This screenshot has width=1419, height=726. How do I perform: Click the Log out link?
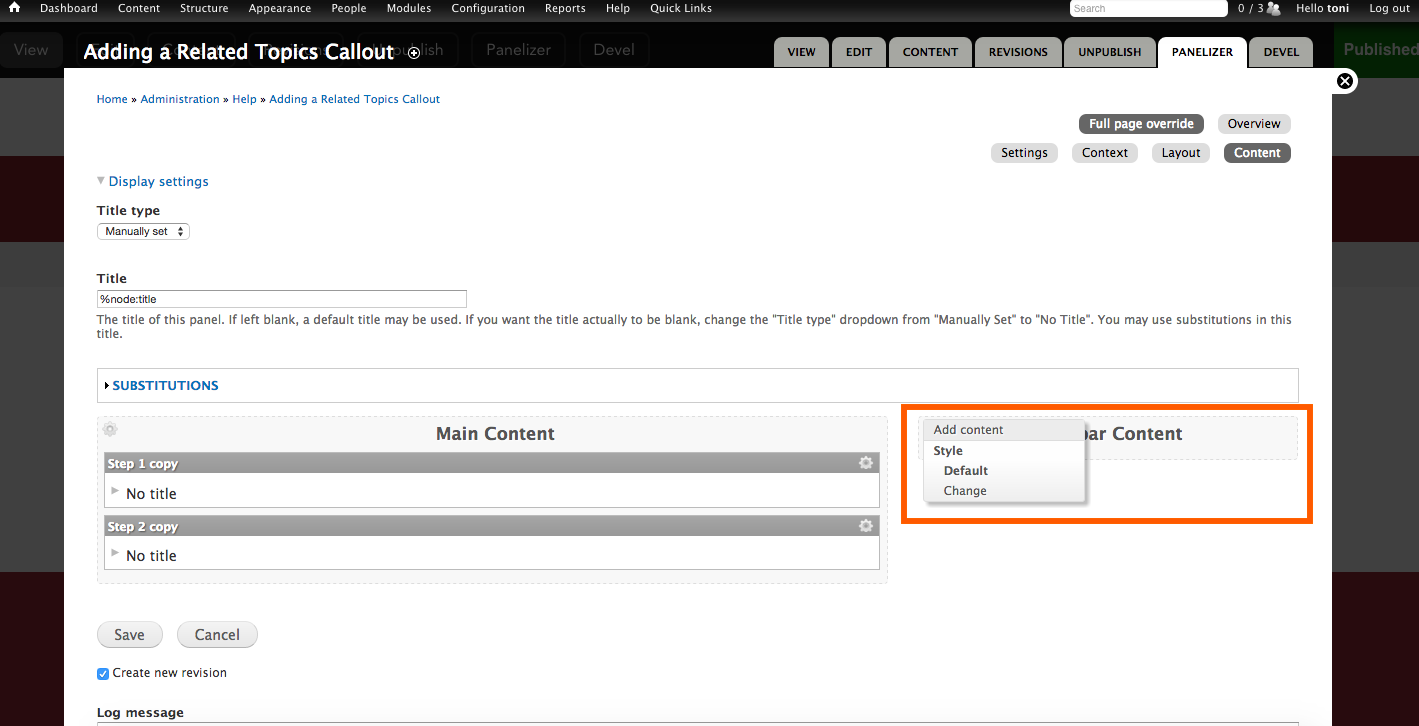(x=1390, y=8)
